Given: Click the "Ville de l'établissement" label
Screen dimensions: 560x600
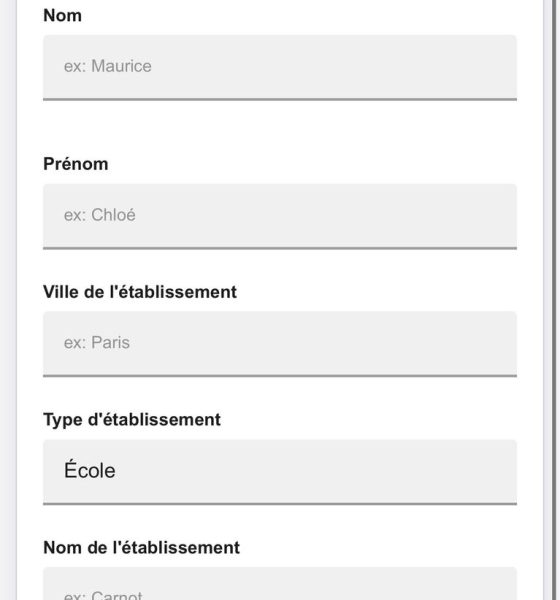Looking at the screenshot, I should (x=140, y=292).
